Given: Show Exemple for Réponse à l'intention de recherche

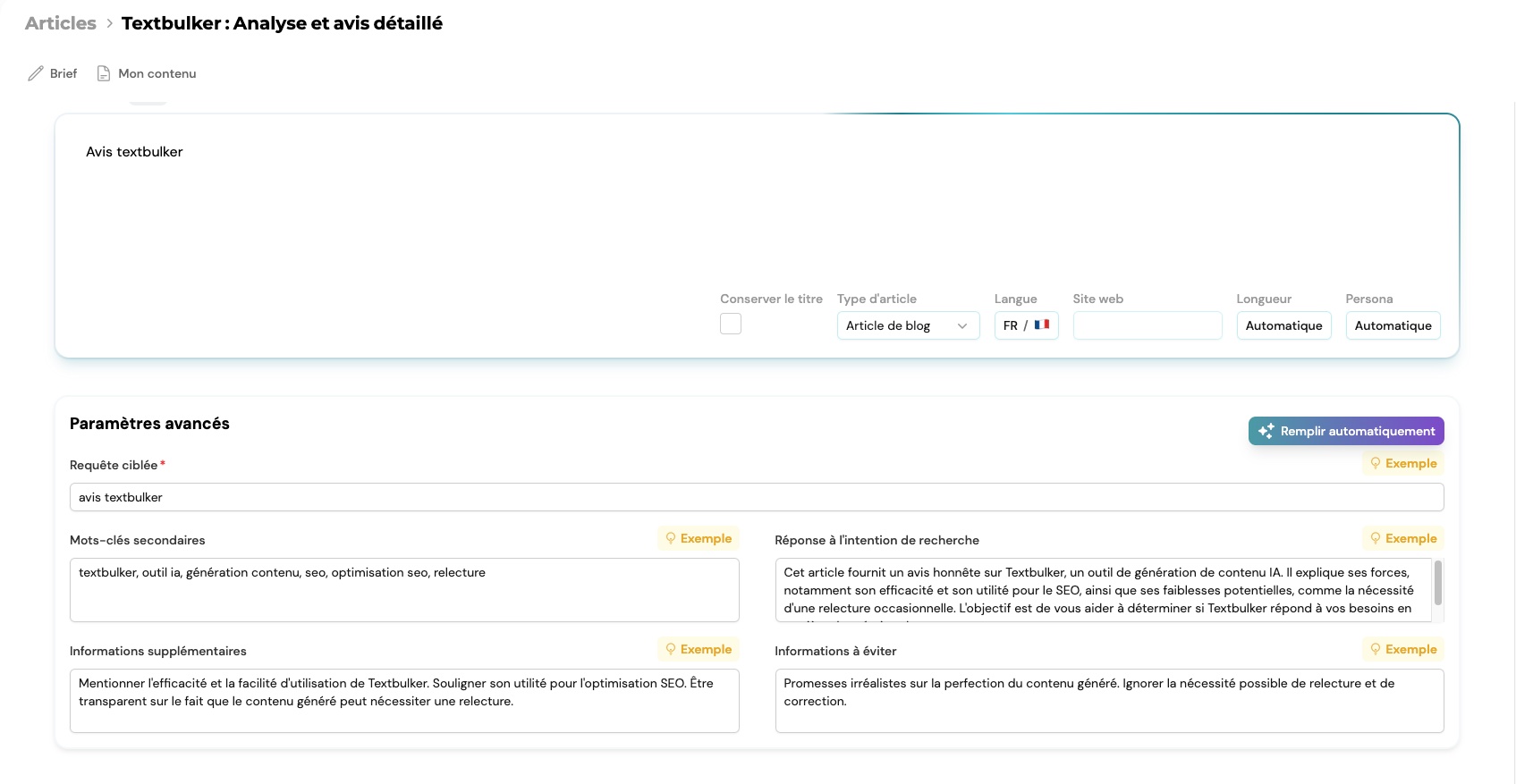Looking at the screenshot, I should [1402, 538].
